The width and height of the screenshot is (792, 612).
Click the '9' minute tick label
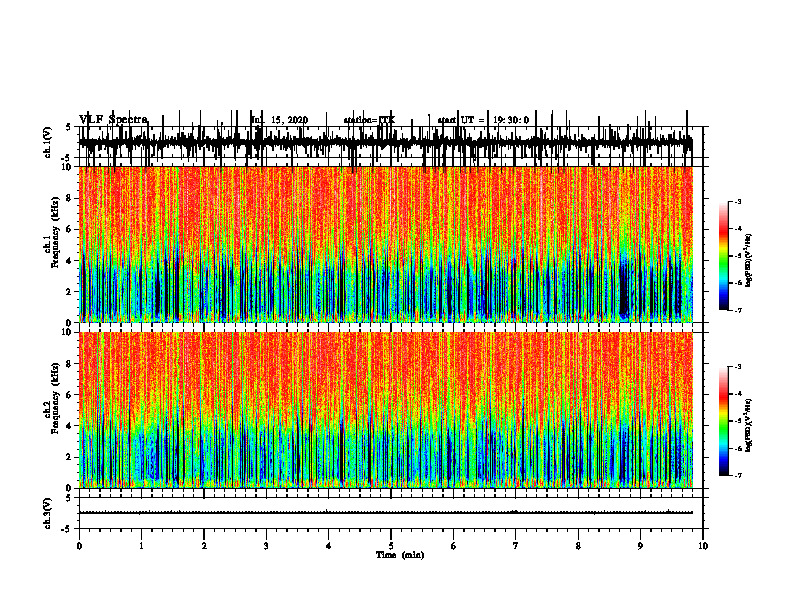pyautogui.click(x=640, y=546)
